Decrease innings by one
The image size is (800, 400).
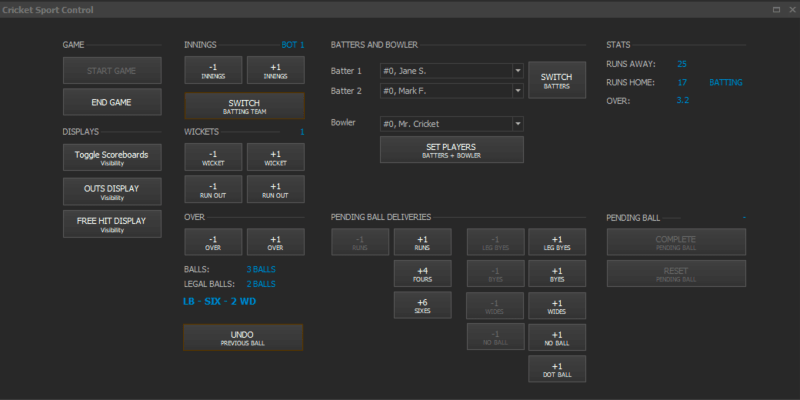coord(213,70)
